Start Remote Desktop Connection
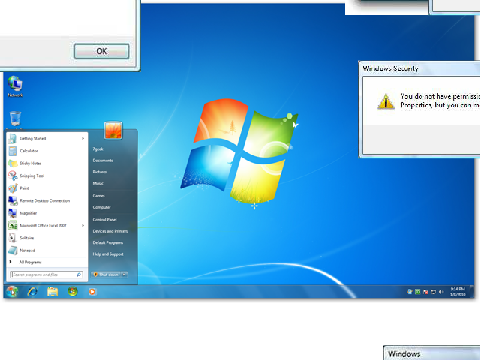The height and width of the screenshot is (360, 480). click(47, 201)
